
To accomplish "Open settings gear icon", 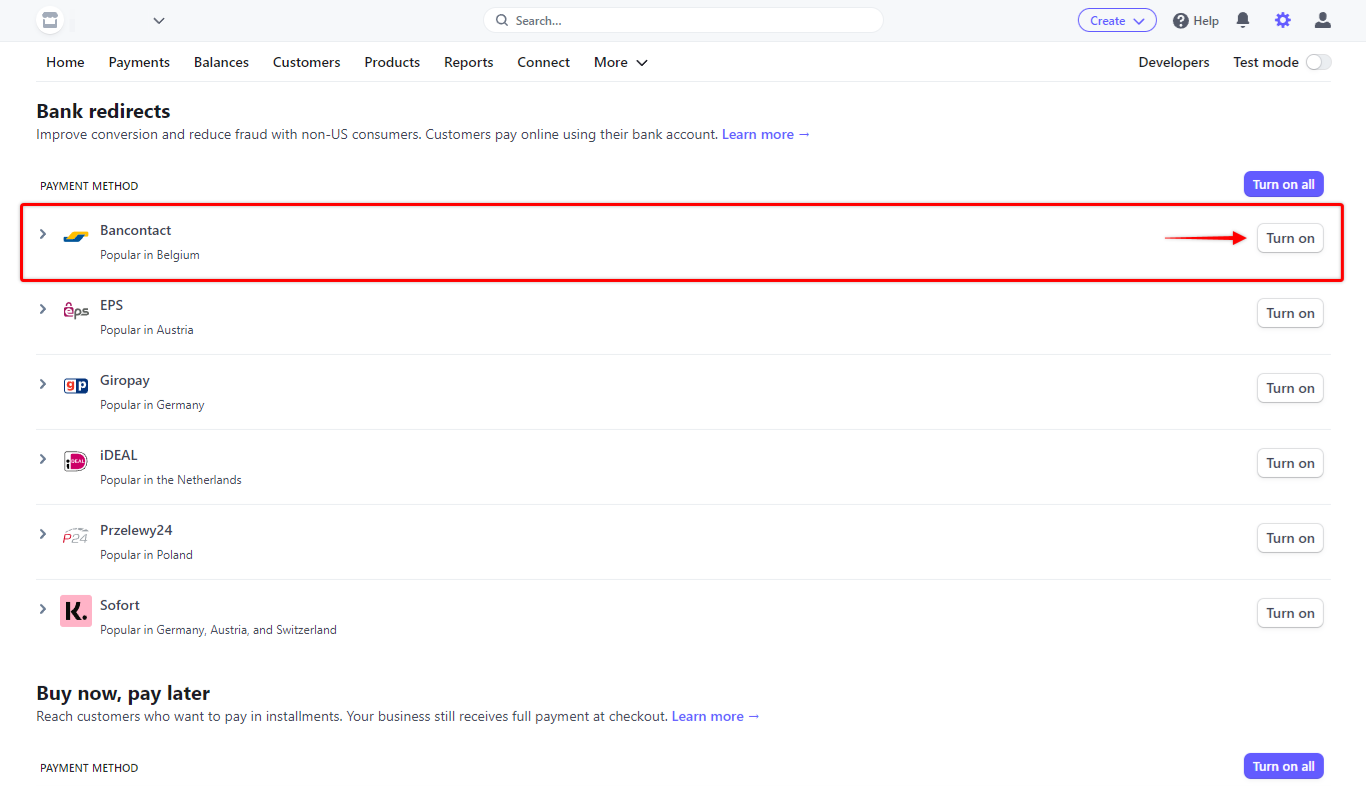I will pyautogui.click(x=1283, y=20).
